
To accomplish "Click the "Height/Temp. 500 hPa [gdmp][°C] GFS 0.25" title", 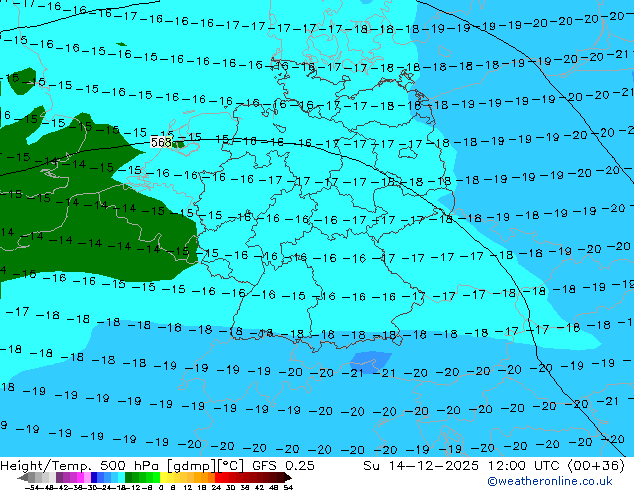I will (x=157, y=465).
